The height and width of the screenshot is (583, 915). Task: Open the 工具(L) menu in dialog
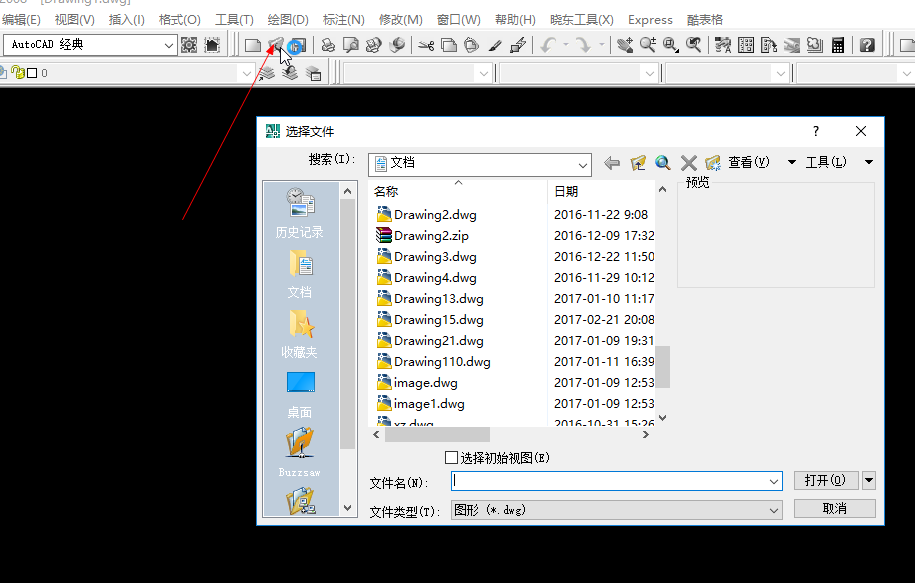(826, 162)
